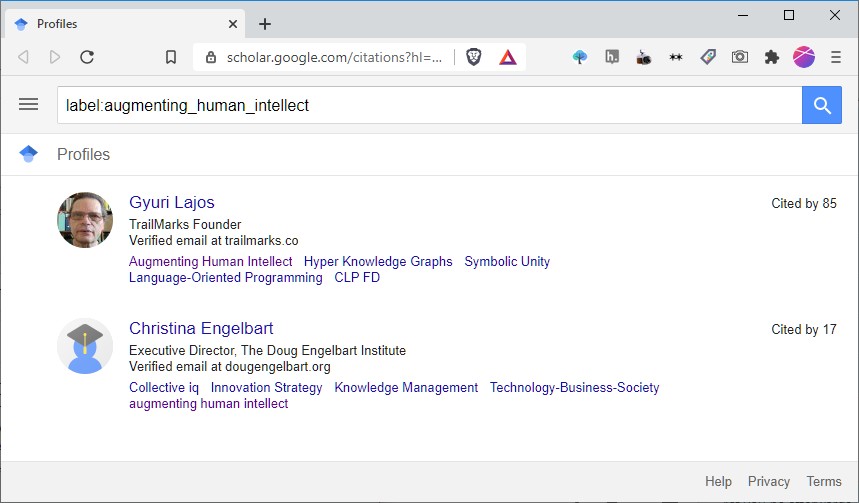Open Brave Shields lion icon
Viewport: 859px width, 503px height.
point(474,57)
